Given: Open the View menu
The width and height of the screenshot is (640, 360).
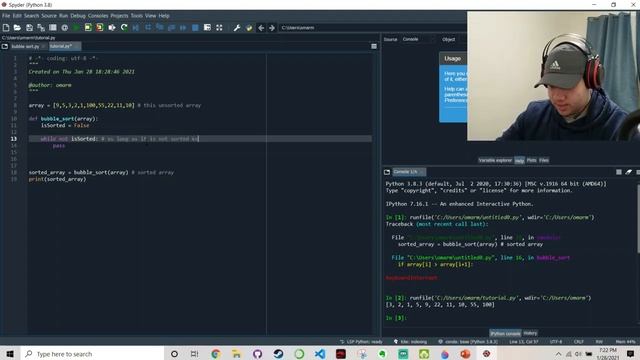Looking at the screenshot, I should (151, 16).
